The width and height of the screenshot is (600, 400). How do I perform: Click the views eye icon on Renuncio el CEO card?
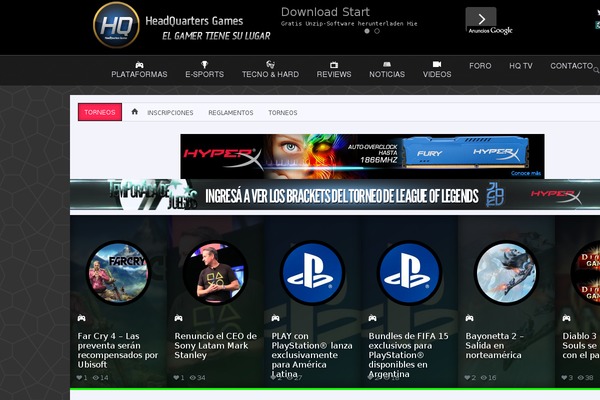tap(192, 378)
